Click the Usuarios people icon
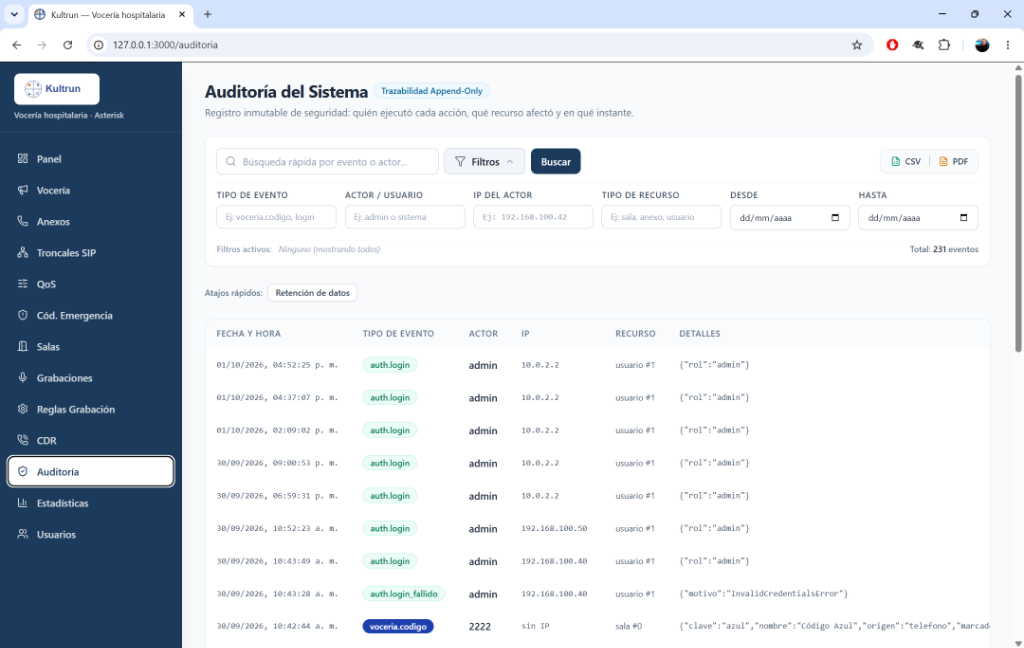Viewport: 1024px width, 648px height. coord(23,534)
